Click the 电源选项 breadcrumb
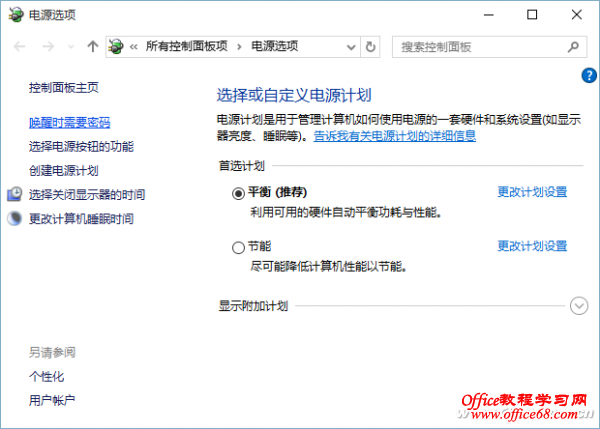This screenshot has width=600, height=429. [x=274, y=46]
